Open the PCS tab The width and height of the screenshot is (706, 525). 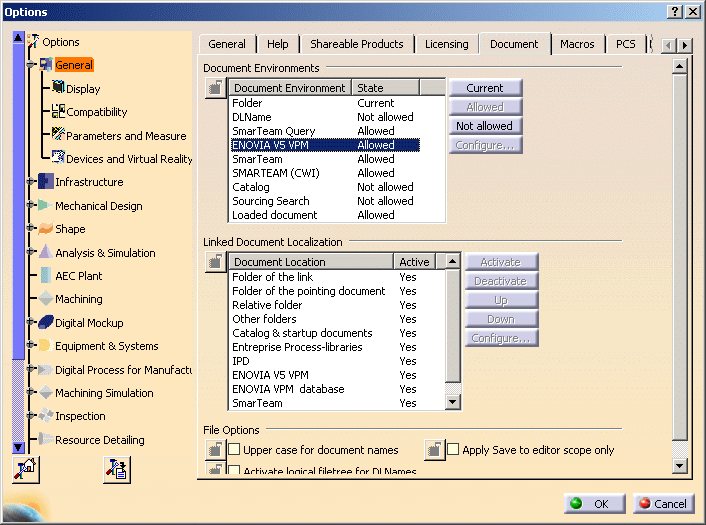(x=625, y=44)
